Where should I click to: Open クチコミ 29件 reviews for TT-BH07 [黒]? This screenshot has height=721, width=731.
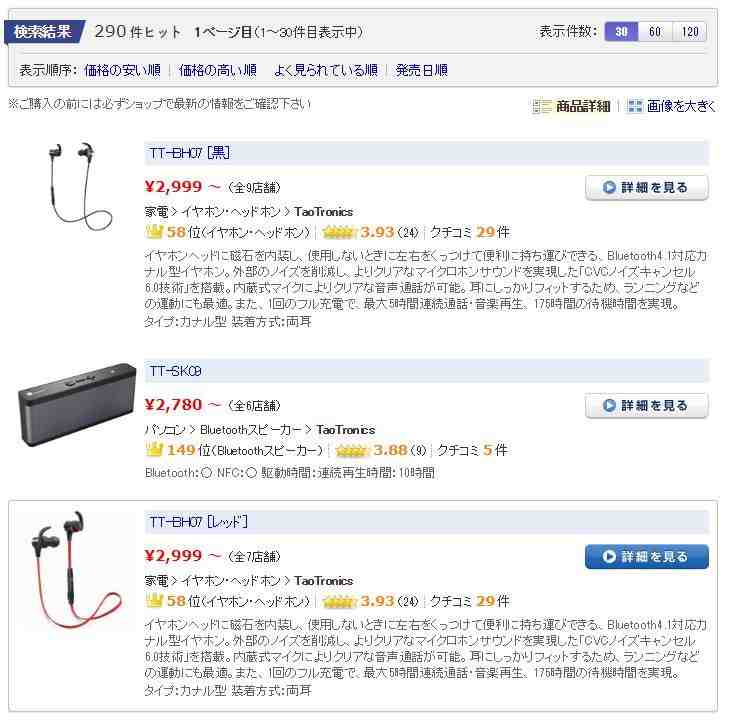pyautogui.click(x=469, y=232)
